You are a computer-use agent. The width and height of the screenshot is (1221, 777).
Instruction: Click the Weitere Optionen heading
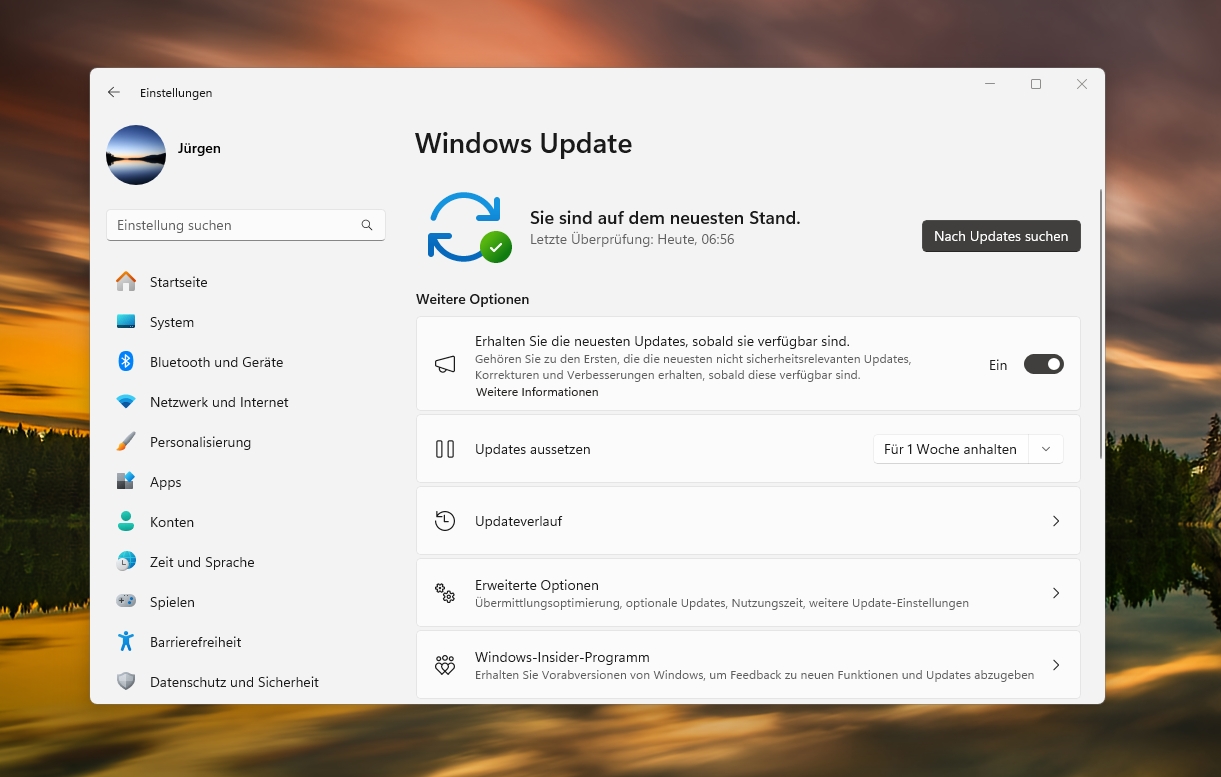[x=472, y=299]
